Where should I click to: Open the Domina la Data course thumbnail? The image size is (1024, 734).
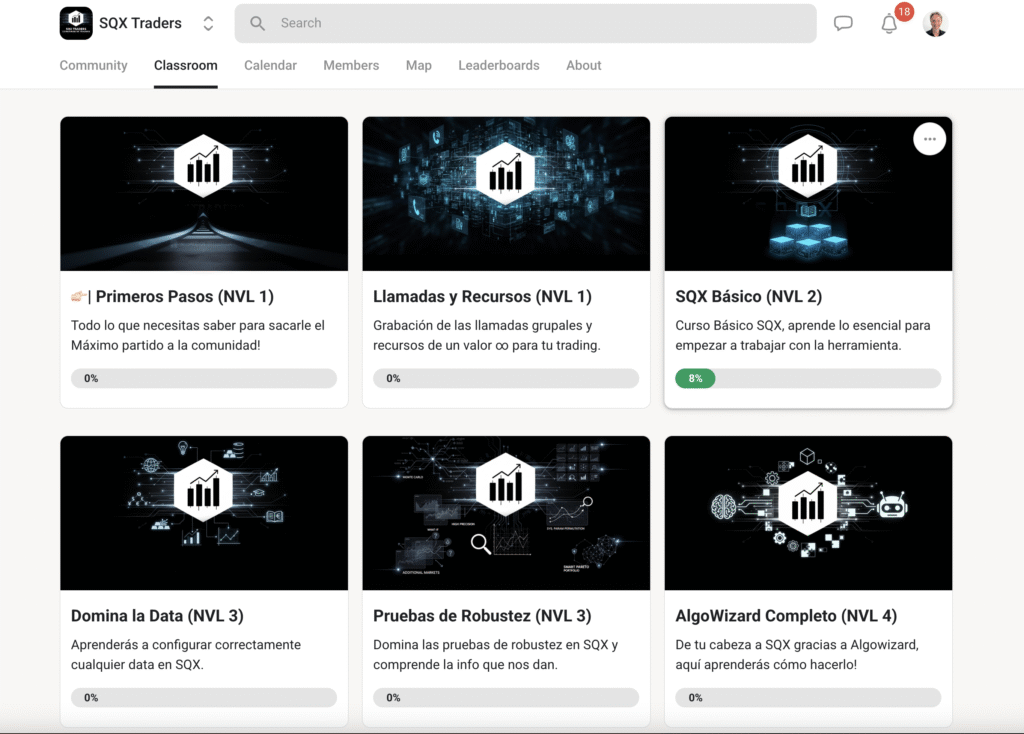(204, 512)
